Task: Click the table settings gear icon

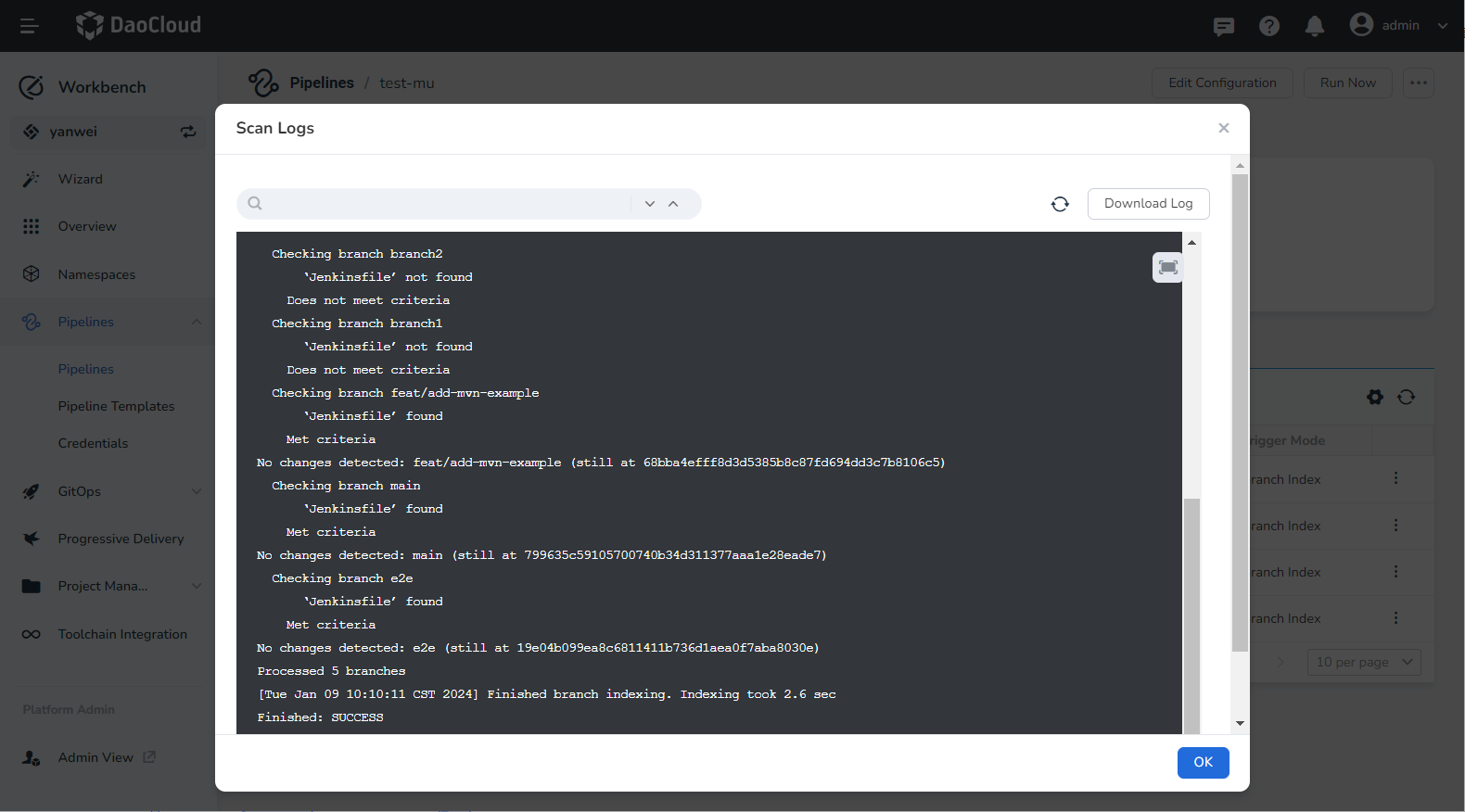Action: point(1374,397)
